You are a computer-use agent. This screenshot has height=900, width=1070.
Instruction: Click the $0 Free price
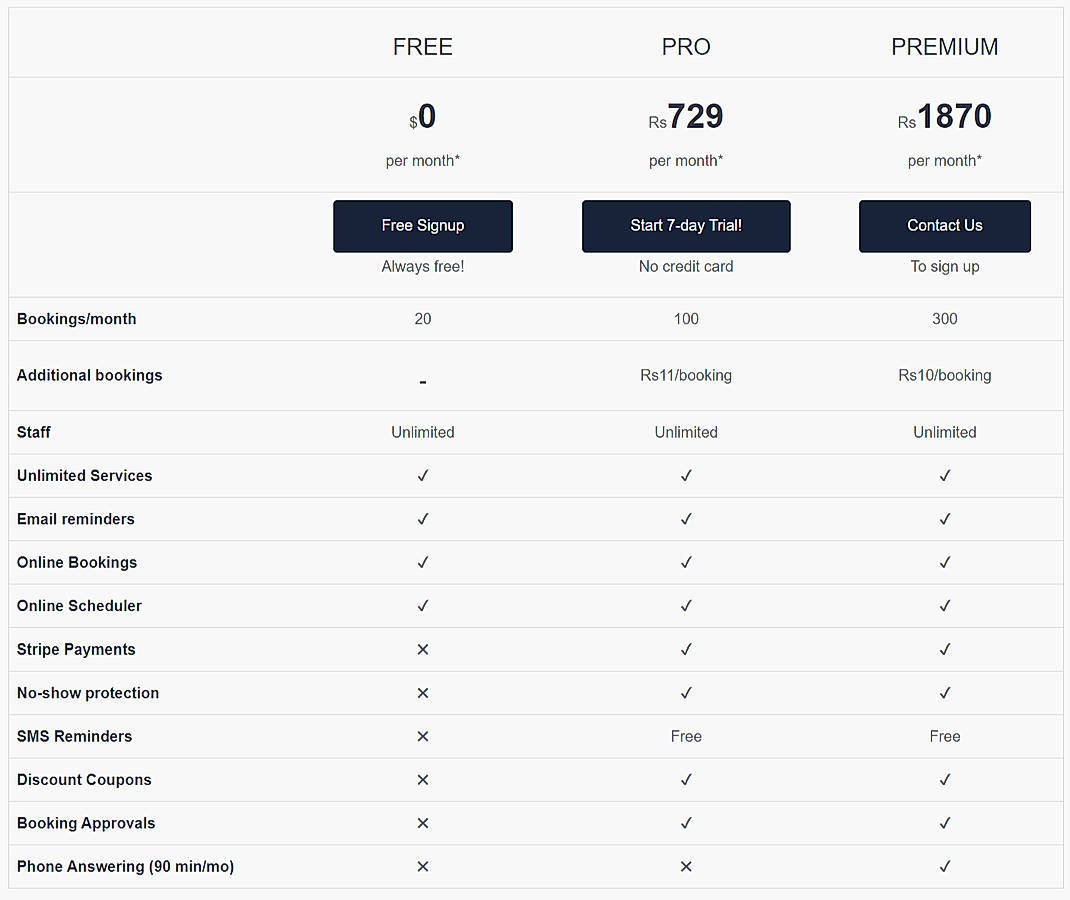tap(422, 116)
